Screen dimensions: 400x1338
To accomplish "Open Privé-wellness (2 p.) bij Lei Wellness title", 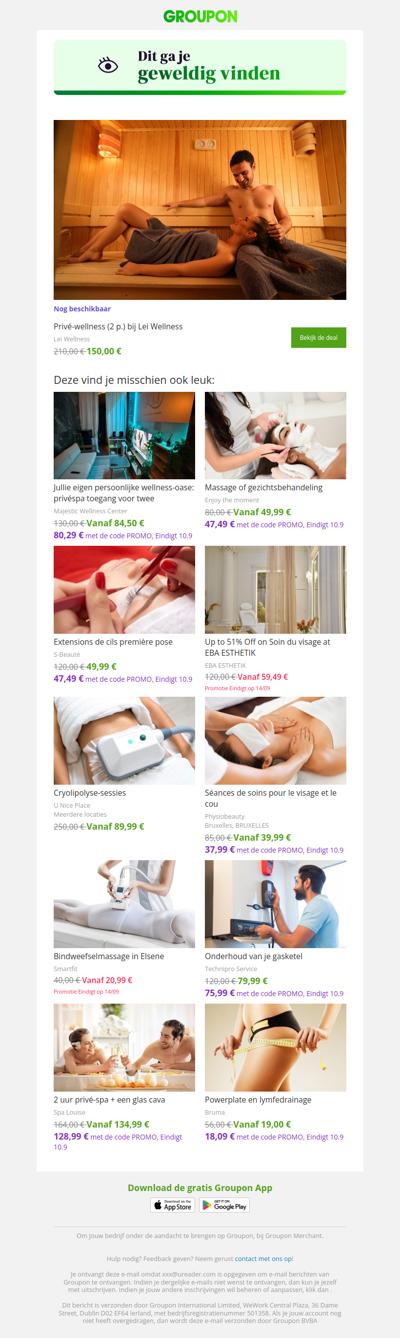I will 118,326.
